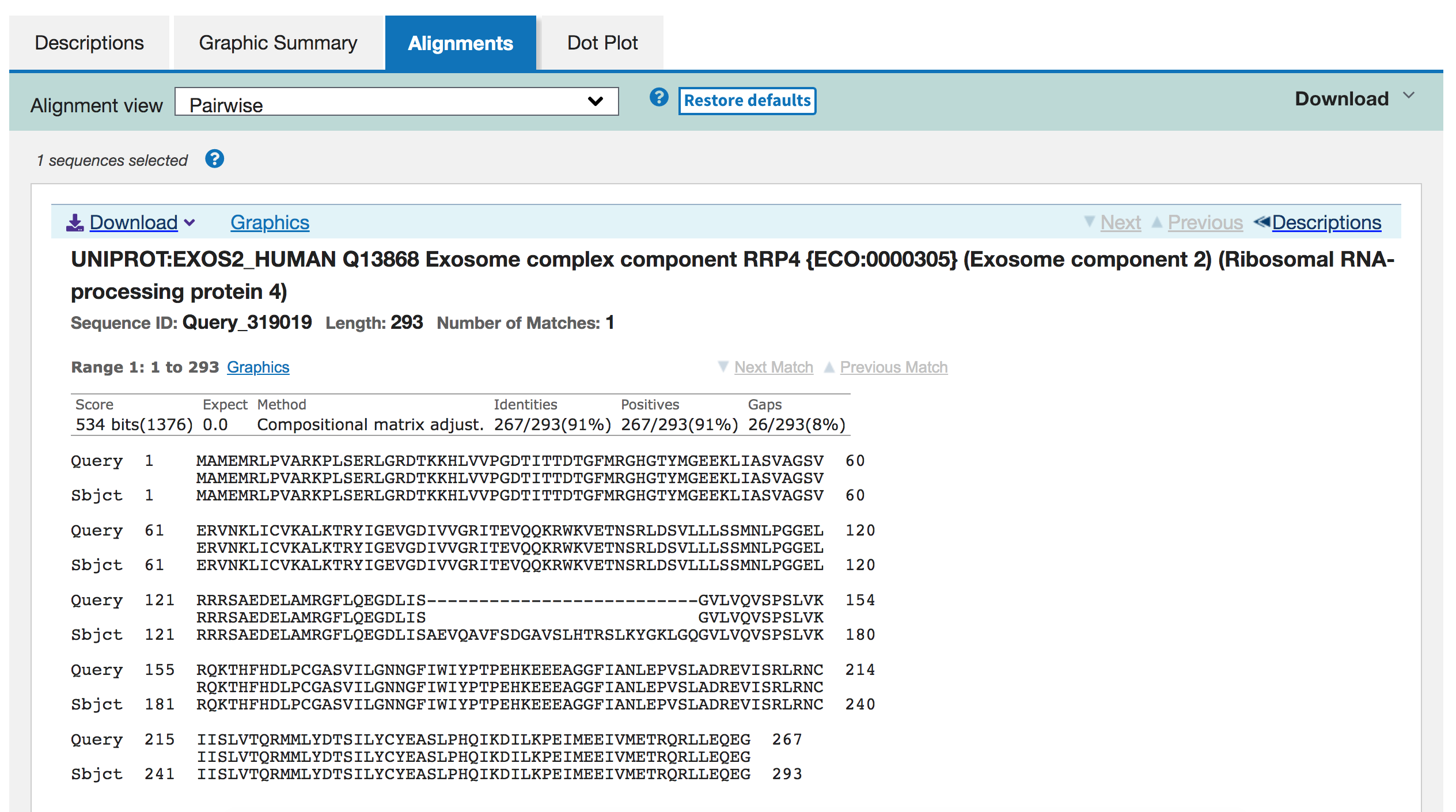Click the down triangle on Next Match
The image size is (1456, 812).
[x=723, y=367]
